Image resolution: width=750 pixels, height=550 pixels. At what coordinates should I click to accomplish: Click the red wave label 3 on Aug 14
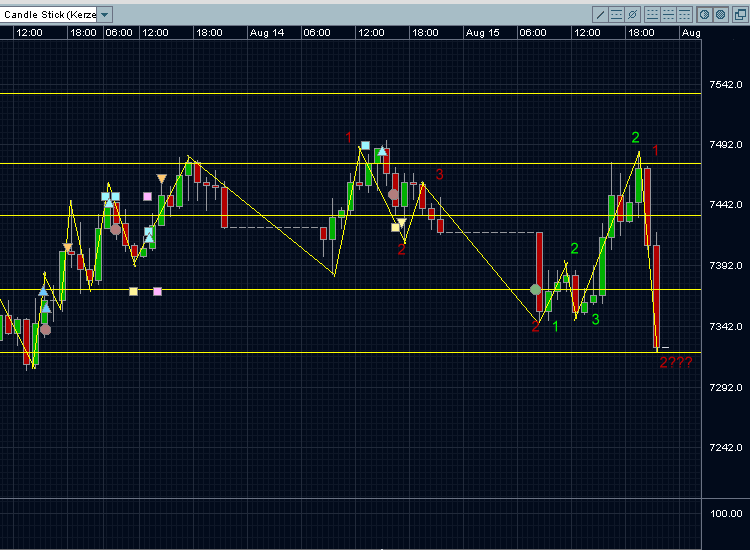pos(439,175)
